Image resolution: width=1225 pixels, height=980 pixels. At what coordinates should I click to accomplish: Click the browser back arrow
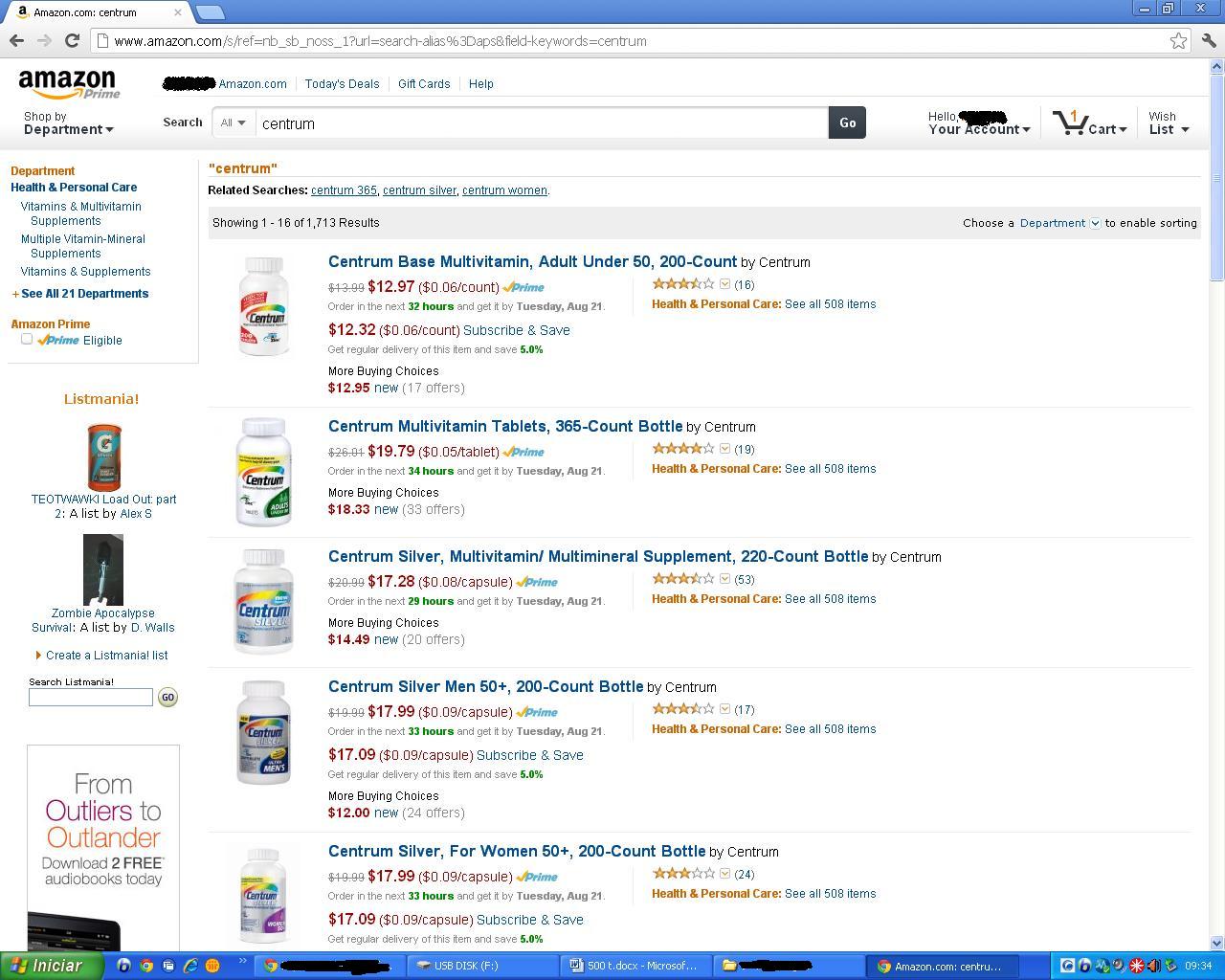16,40
